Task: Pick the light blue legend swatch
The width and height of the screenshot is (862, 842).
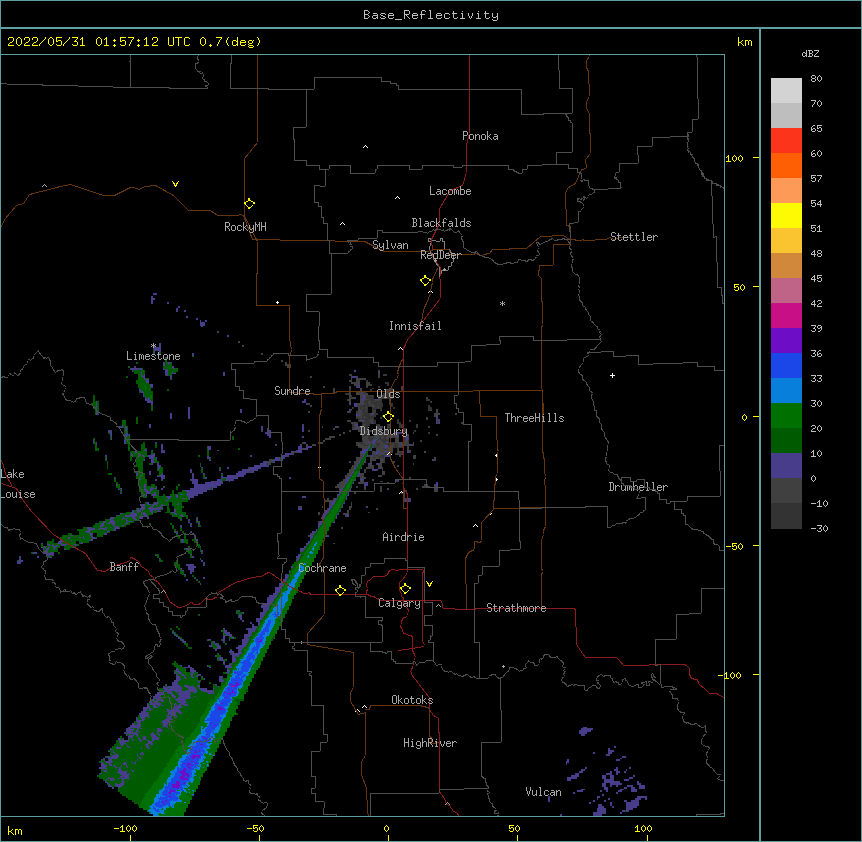Action: pyautogui.click(x=786, y=391)
